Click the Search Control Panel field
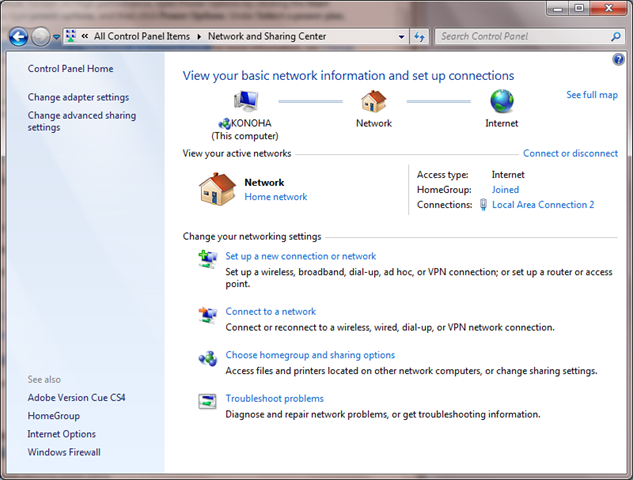633x480 pixels. (520, 36)
